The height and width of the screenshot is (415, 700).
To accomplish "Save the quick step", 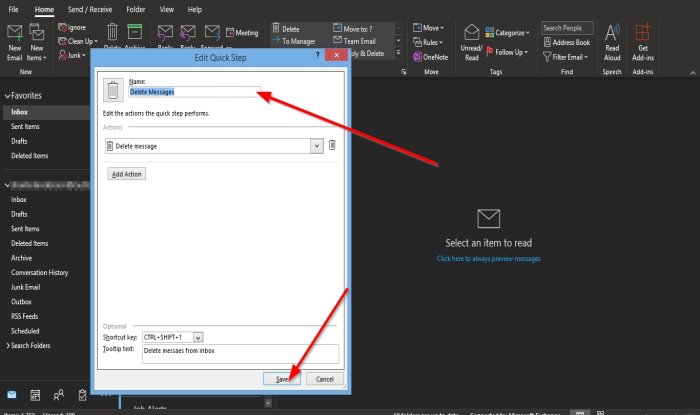I will coord(282,379).
